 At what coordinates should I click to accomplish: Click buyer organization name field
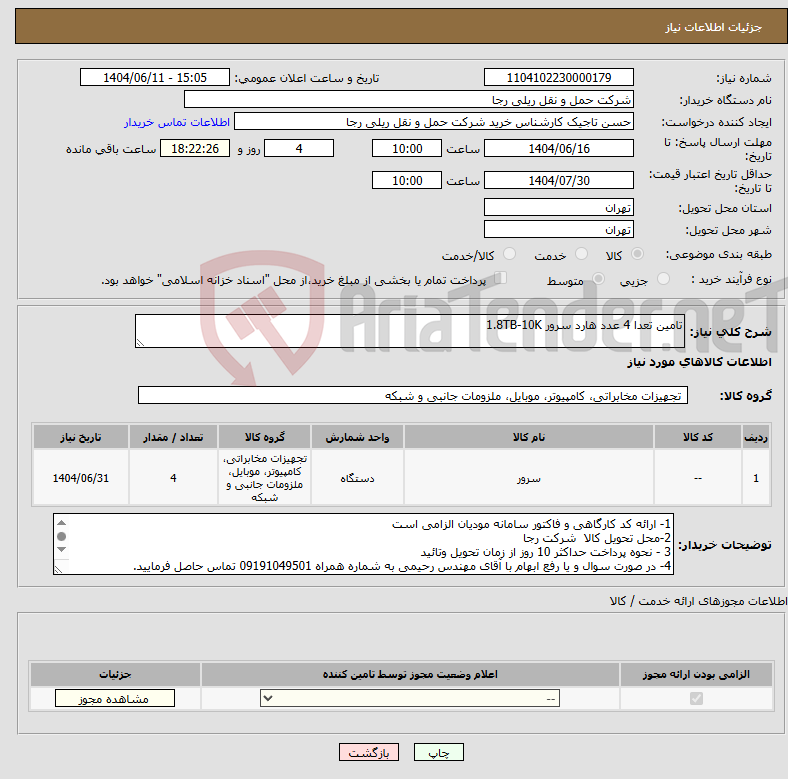click(x=409, y=100)
